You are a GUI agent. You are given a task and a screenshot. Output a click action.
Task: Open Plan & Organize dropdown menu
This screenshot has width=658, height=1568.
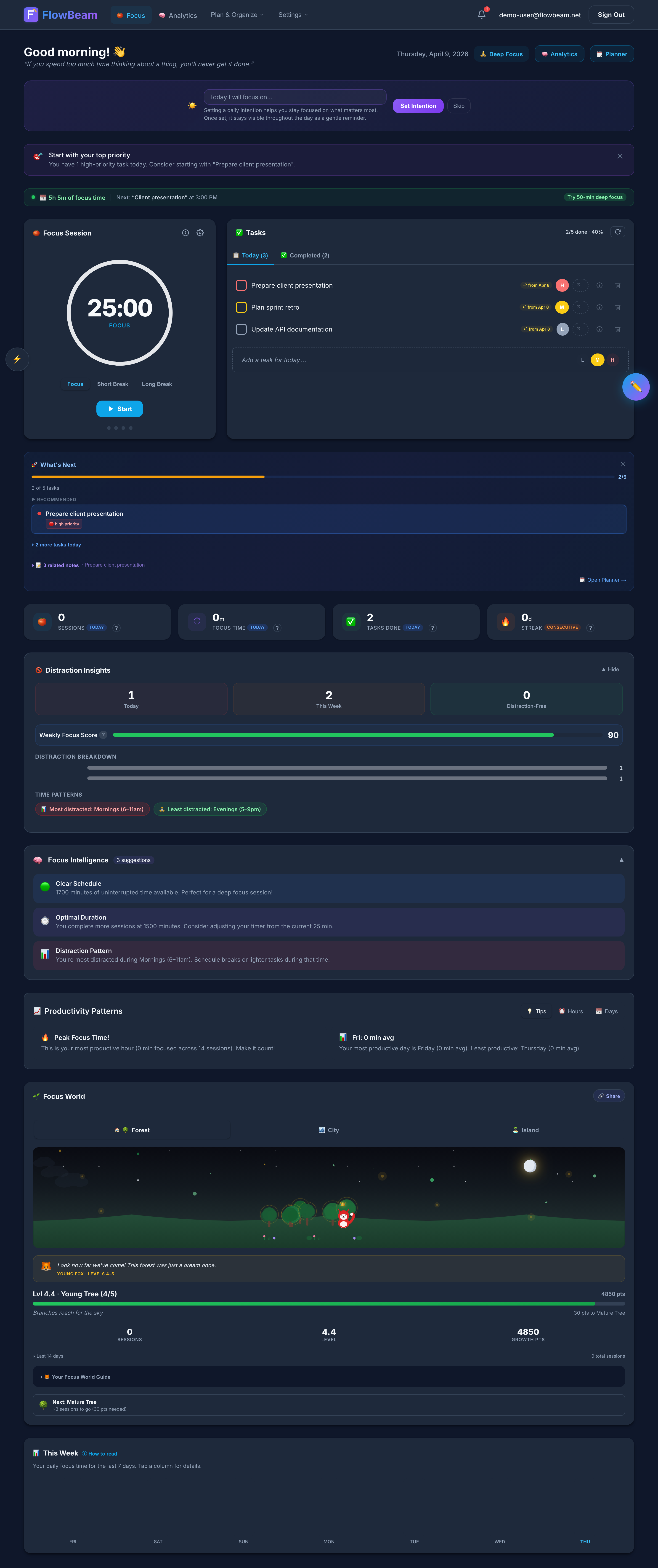(x=237, y=15)
